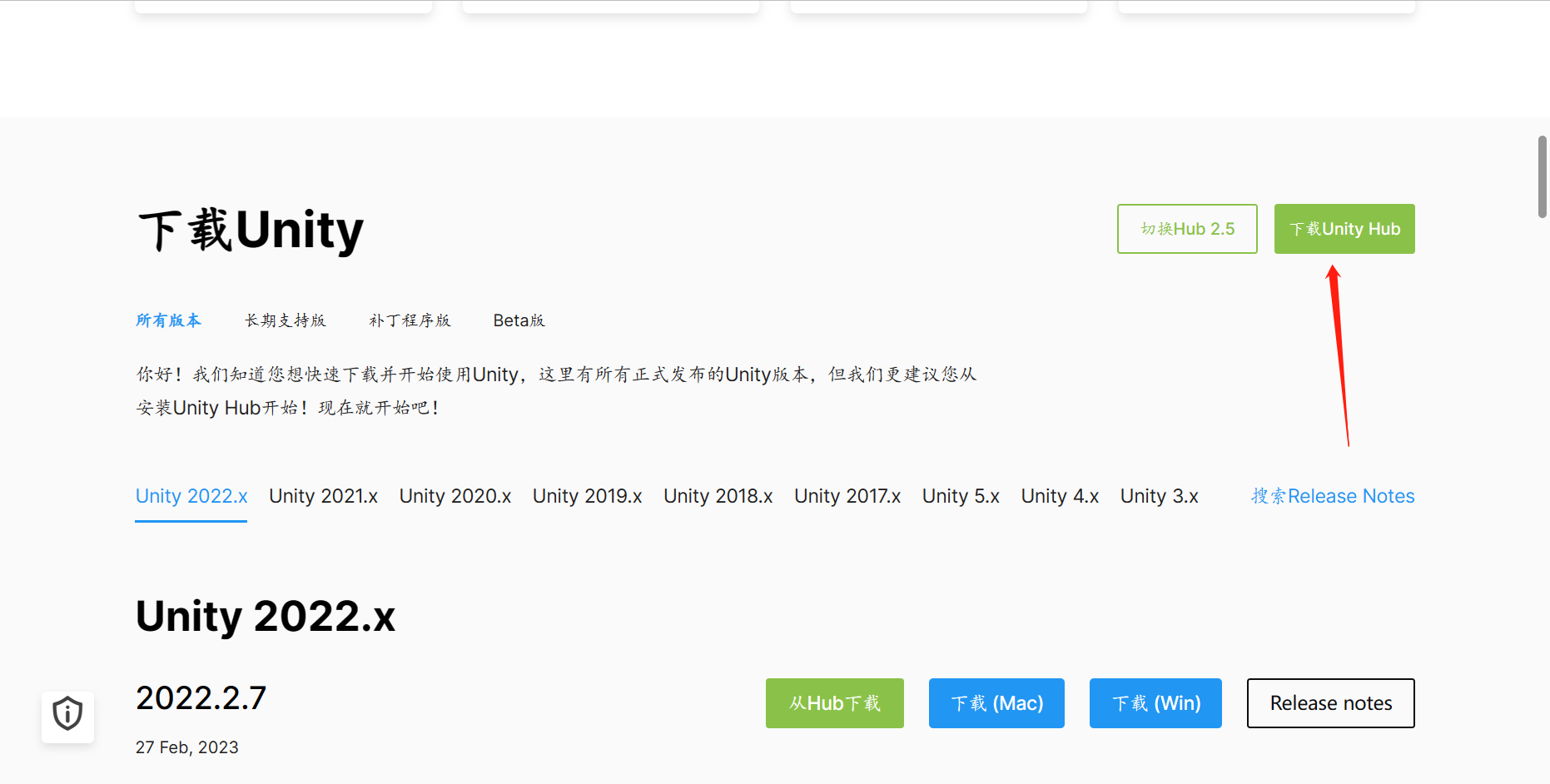Switch to Unity 2021.x versions
The image size is (1550, 784).
323,496
